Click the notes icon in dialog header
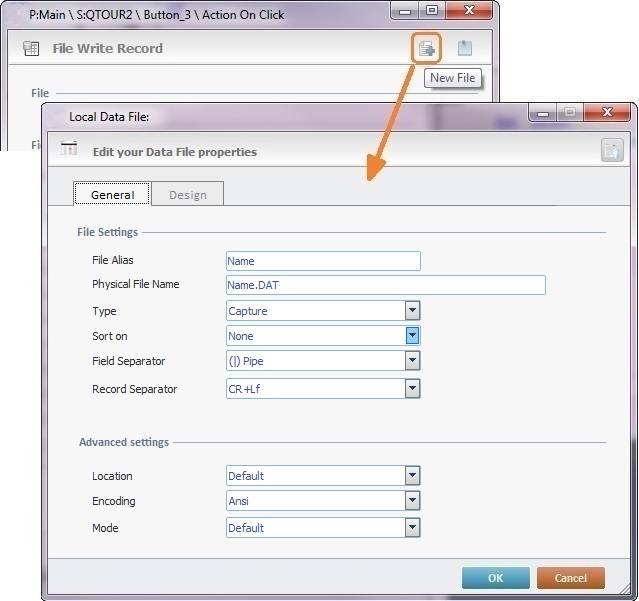 click(x=612, y=151)
